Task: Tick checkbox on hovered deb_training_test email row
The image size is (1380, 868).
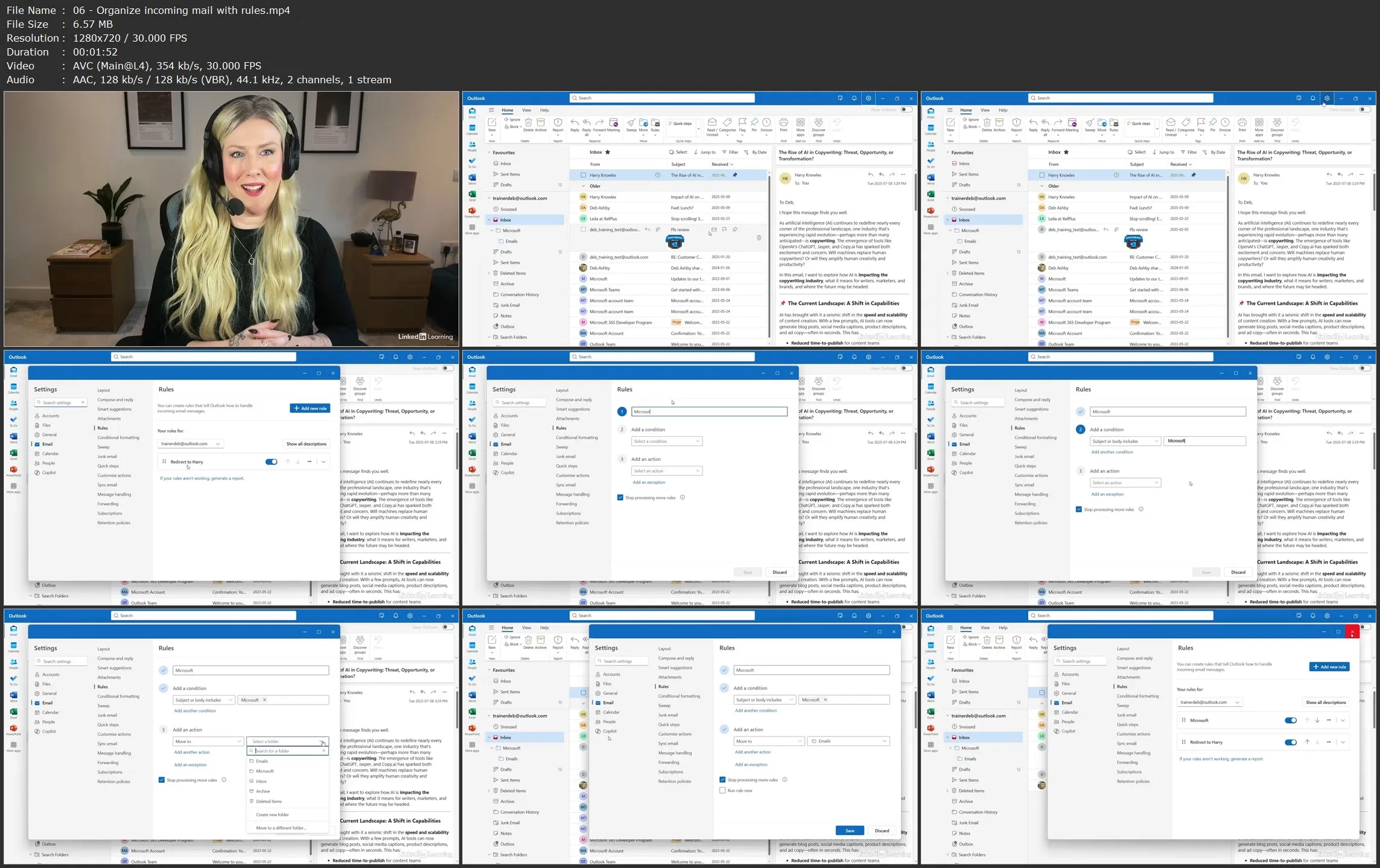Action: click(583, 230)
